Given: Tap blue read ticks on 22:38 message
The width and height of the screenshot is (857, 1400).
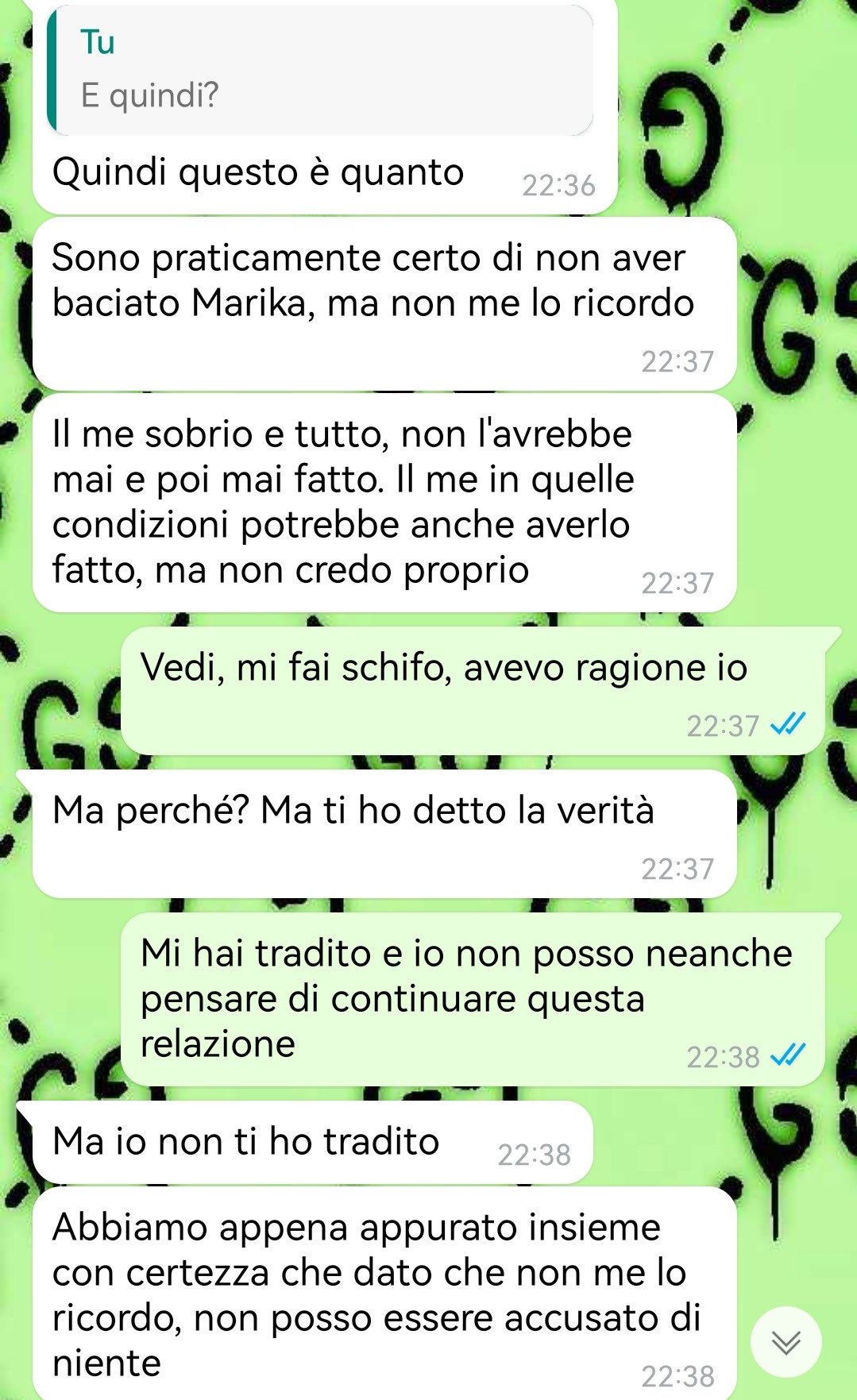Looking at the screenshot, I should click(x=789, y=1056).
